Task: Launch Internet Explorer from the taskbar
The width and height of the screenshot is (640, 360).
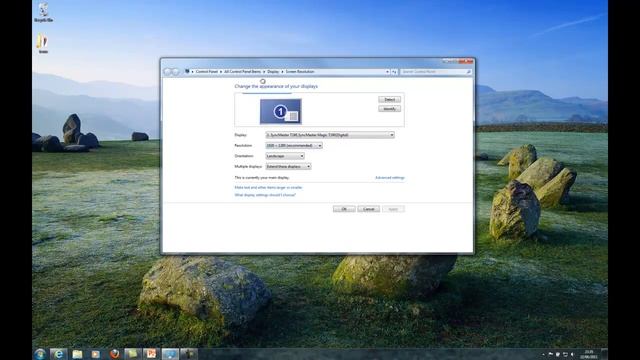Action: tap(58, 354)
